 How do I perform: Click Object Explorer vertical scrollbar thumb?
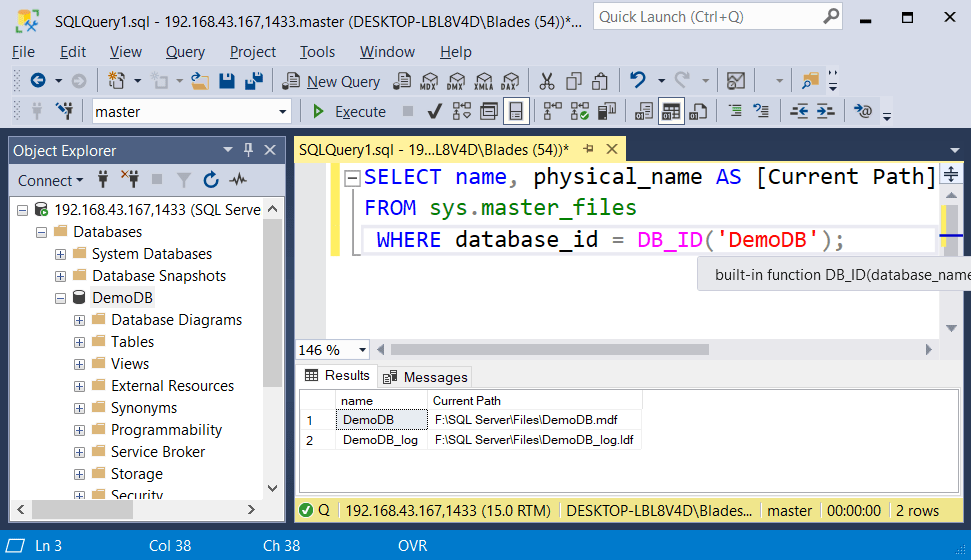[272, 303]
